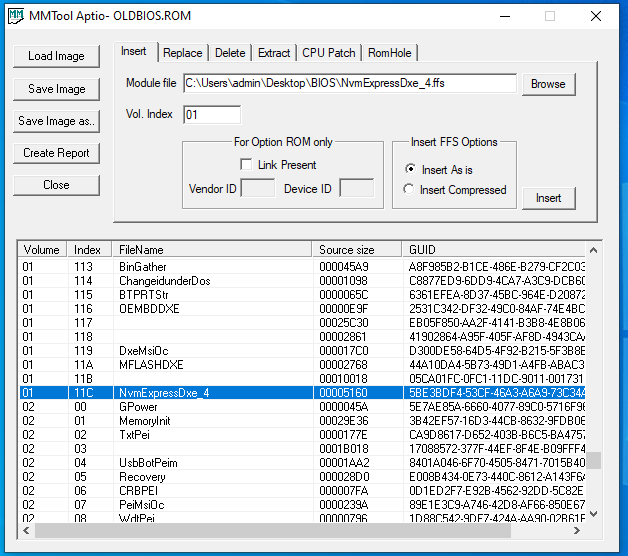Click the horizontal scroll left arrow
This screenshot has width=628, height=556.
pyautogui.click(x=26, y=531)
